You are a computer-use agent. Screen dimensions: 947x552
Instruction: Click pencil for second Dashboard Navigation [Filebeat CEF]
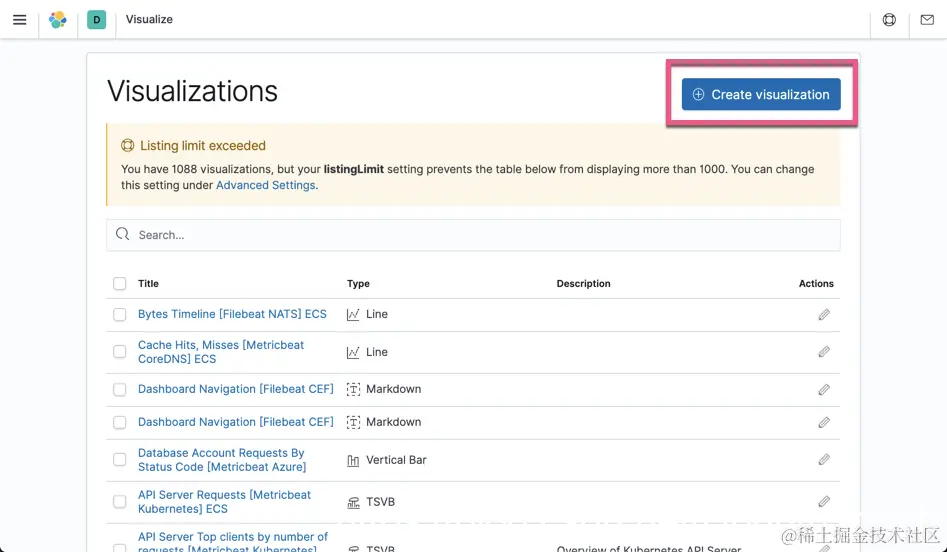pos(824,422)
